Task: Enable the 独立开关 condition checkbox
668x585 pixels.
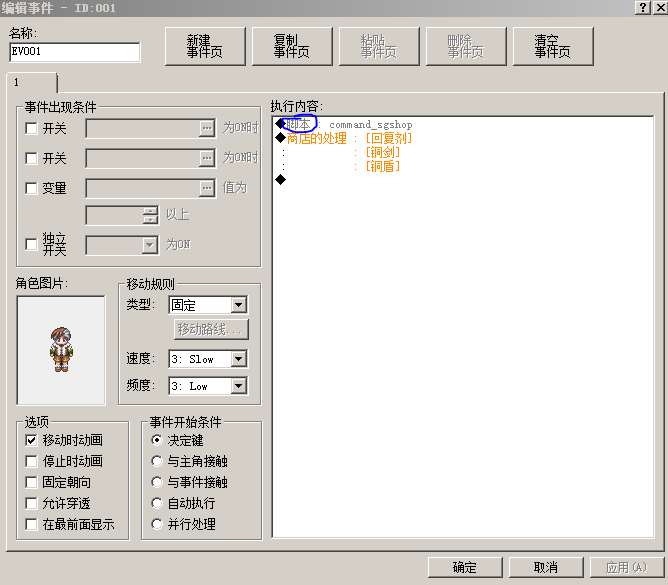Action: point(32,244)
